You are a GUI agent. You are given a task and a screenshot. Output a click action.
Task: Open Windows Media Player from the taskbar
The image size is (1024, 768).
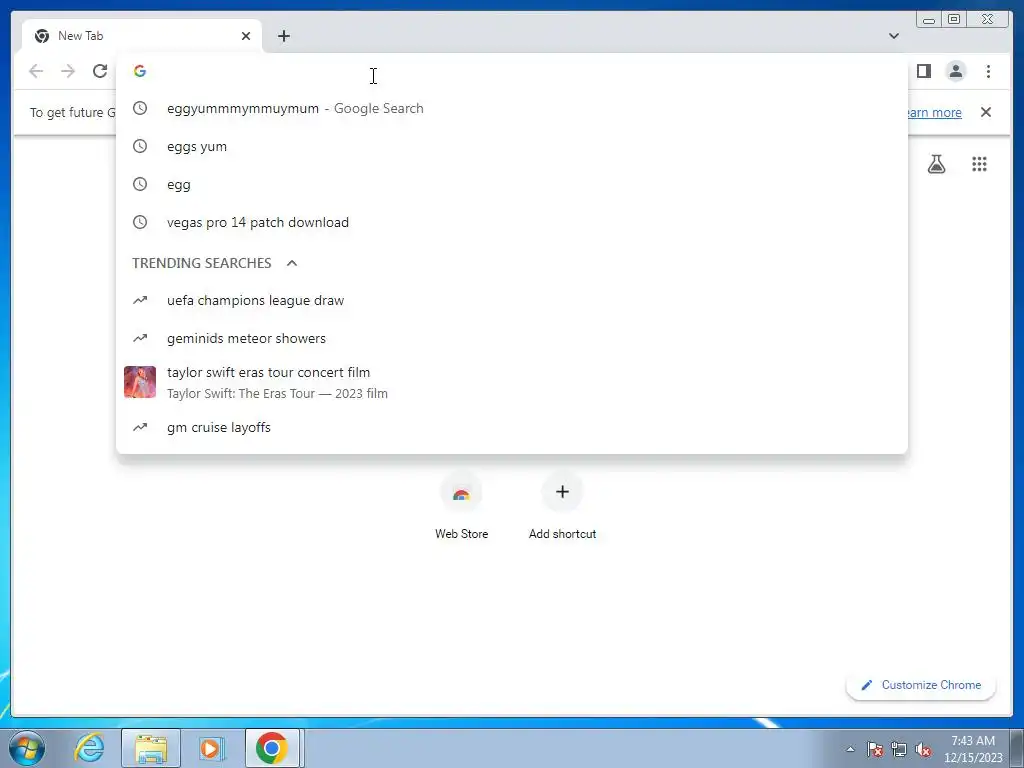[x=212, y=748]
